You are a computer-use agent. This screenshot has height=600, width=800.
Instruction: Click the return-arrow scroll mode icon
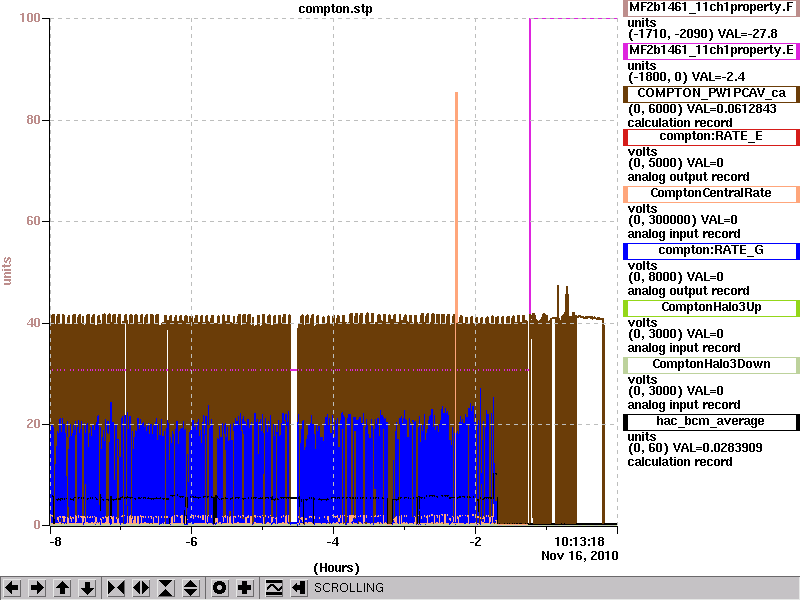pyautogui.click(x=298, y=588)
